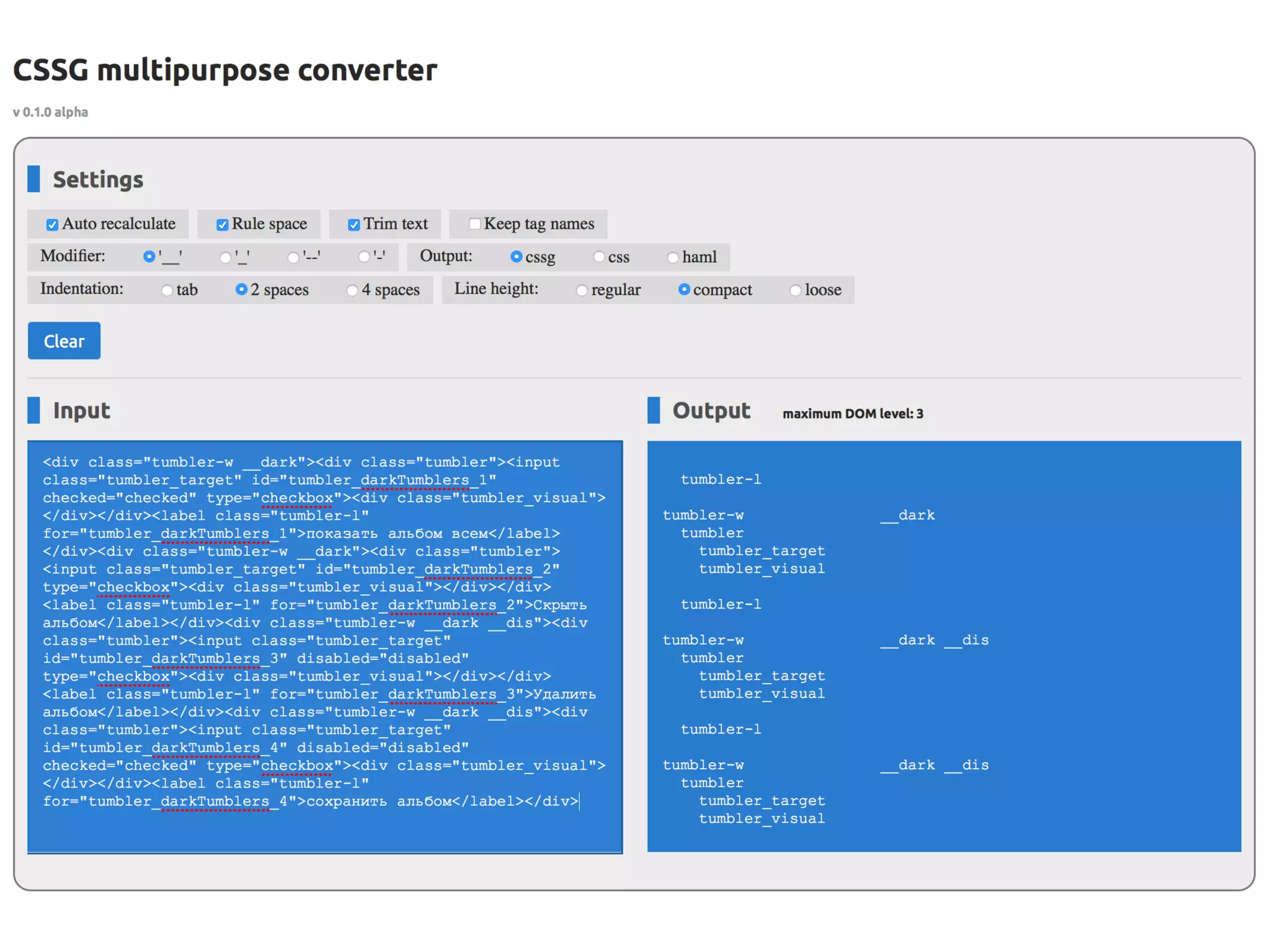Click the Output result text area
The height and width of the screenshot is (952, 1270).
tap(943, 645)
